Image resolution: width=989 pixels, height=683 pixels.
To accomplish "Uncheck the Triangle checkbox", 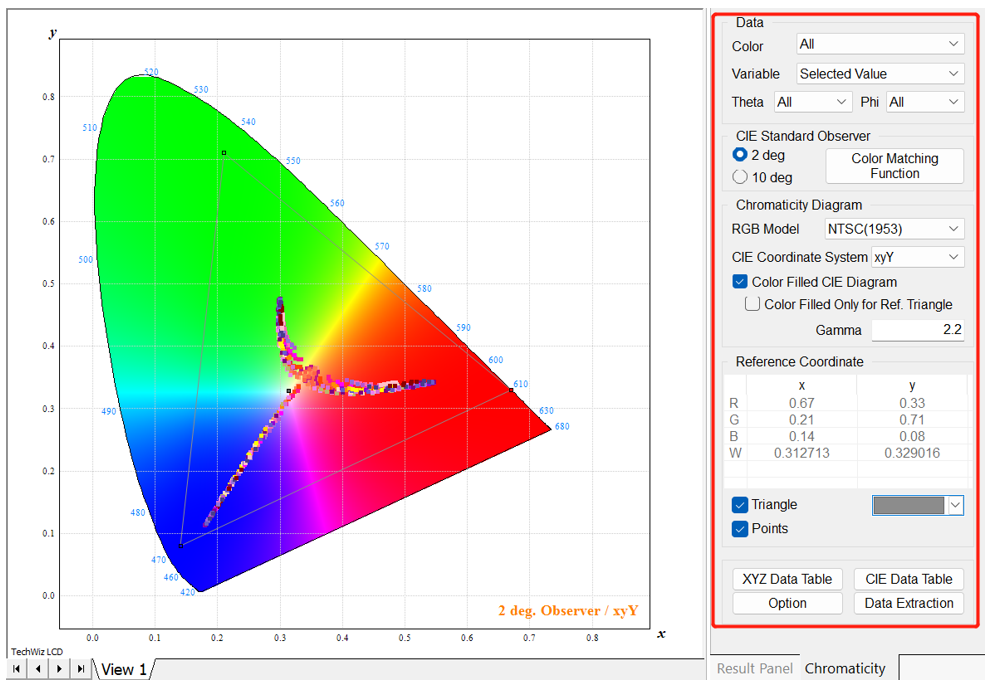I will (740, 505).
